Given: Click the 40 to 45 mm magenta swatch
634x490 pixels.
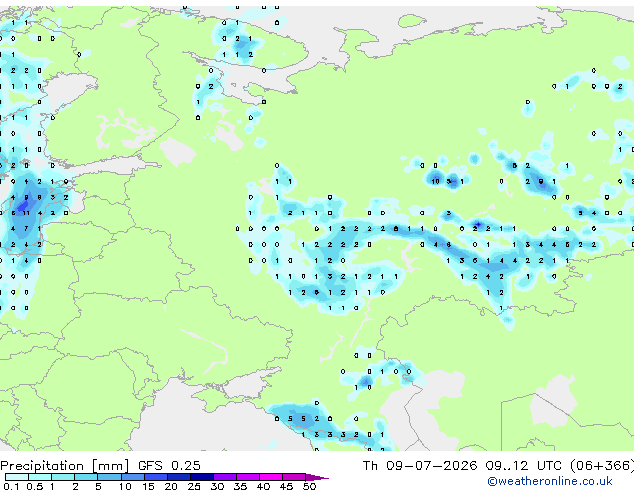Looking at the screenshot, I should [271, 477].
